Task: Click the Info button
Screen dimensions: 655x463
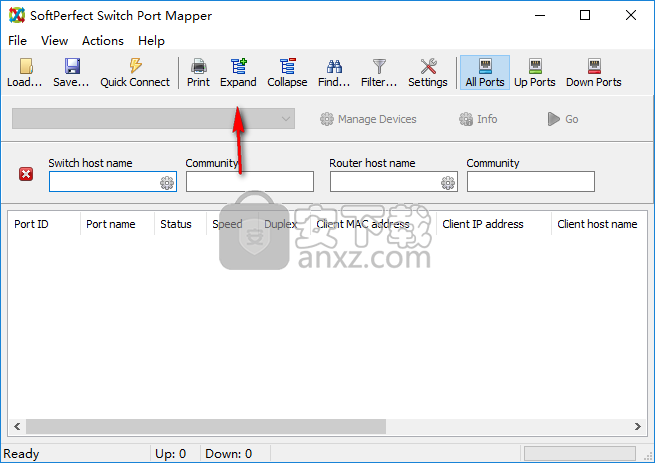Action: click(478, 119)
